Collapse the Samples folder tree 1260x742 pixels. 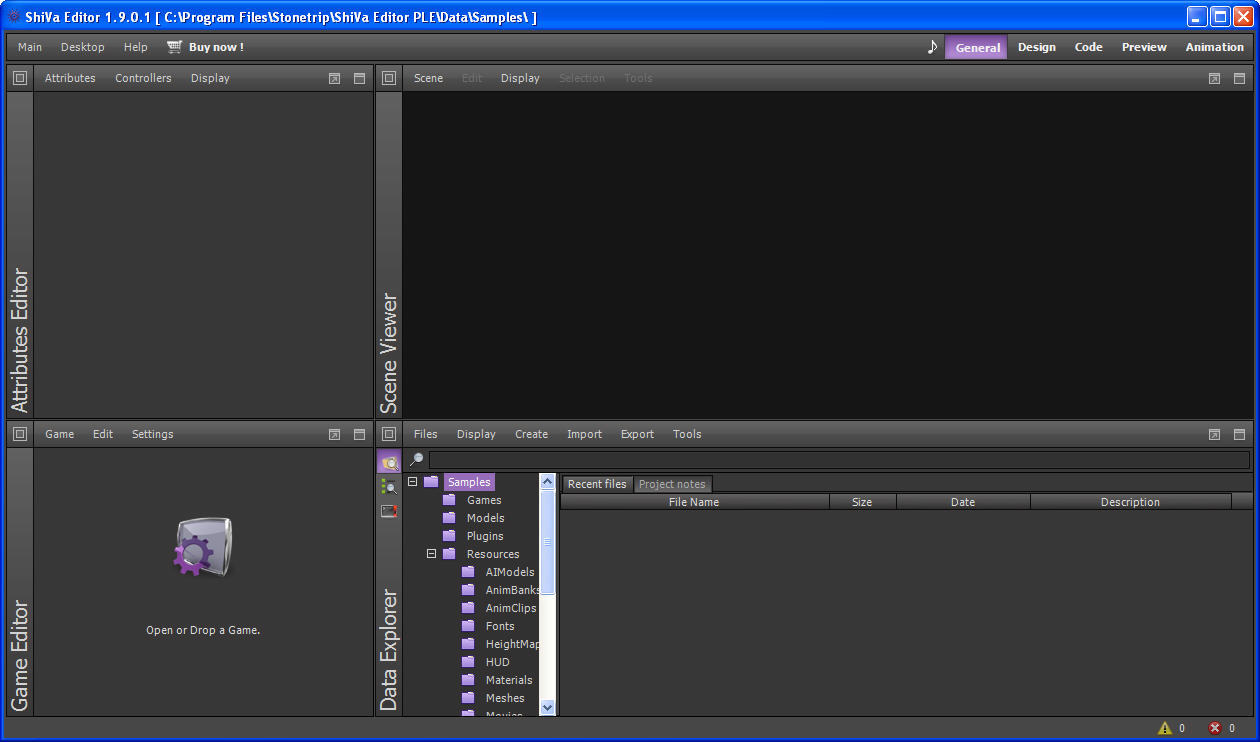pyautogui.click(x=412, y=481)
